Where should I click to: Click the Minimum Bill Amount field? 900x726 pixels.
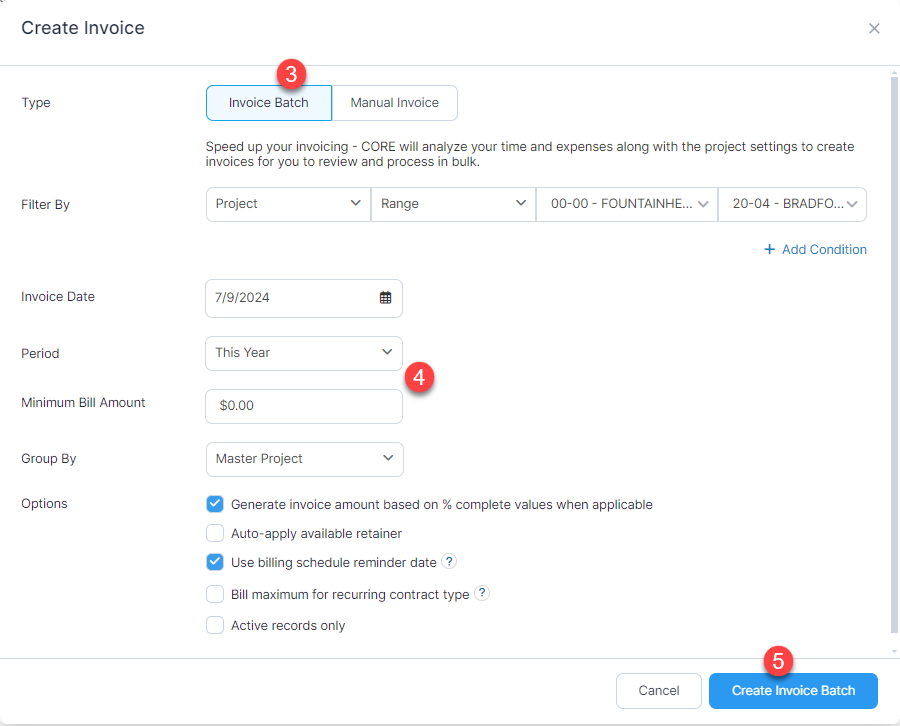(304, 406)
